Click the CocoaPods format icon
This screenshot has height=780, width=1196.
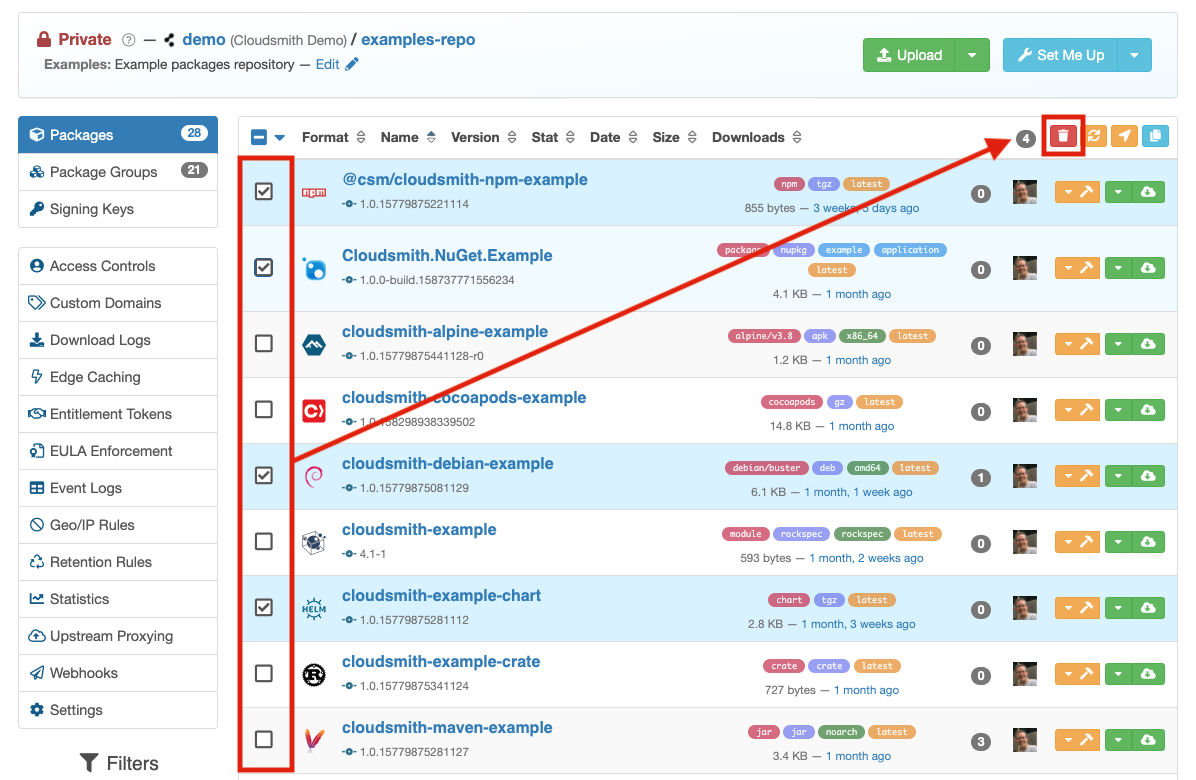pyautogui.click(x=314, y=411)
